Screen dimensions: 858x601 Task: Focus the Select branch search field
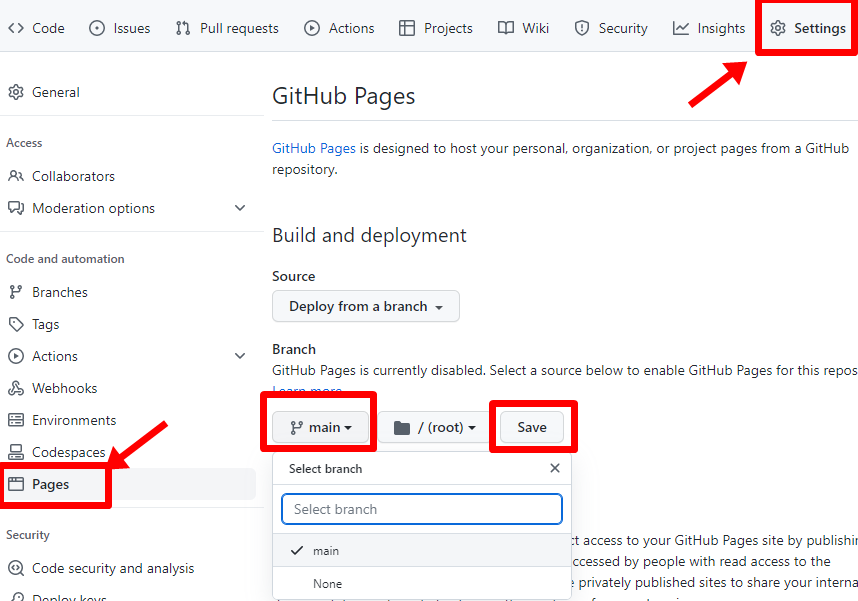coord(421,509)
